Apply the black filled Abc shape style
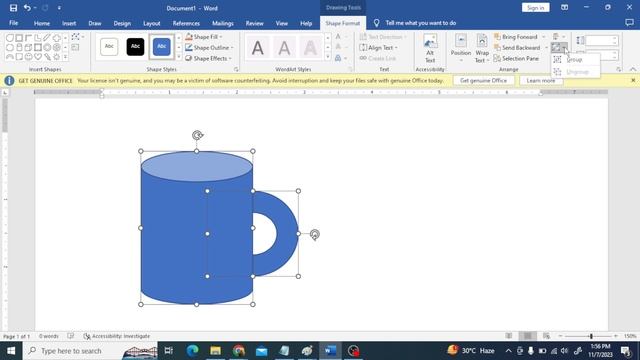Viewport: 640px width, 360px height. 135,47
